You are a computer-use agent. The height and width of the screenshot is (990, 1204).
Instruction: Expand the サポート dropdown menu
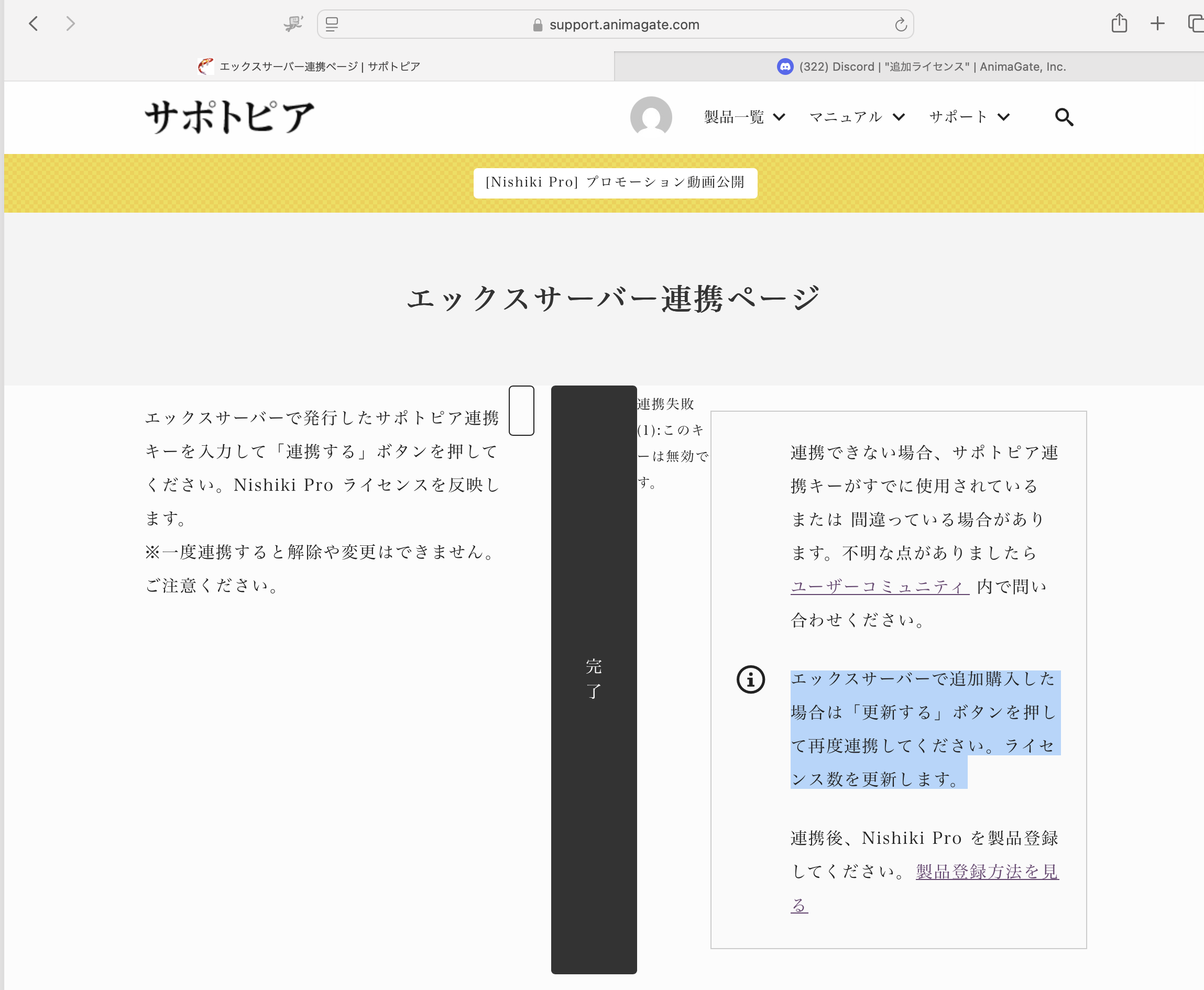[x=970, y=117]
